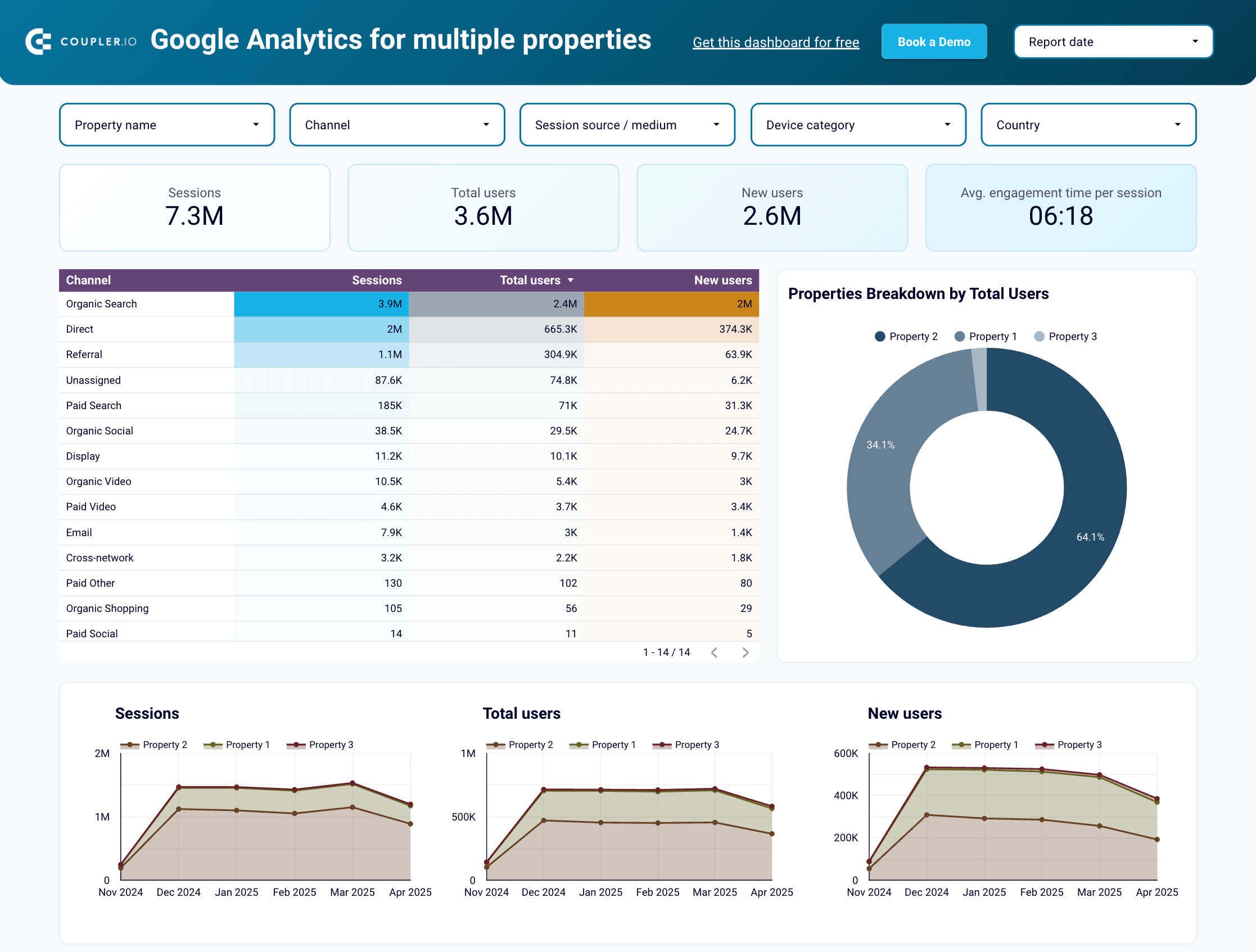Click the Book a Demo button
Viewport: 1256px width, 952px height.
pos(933,42)
